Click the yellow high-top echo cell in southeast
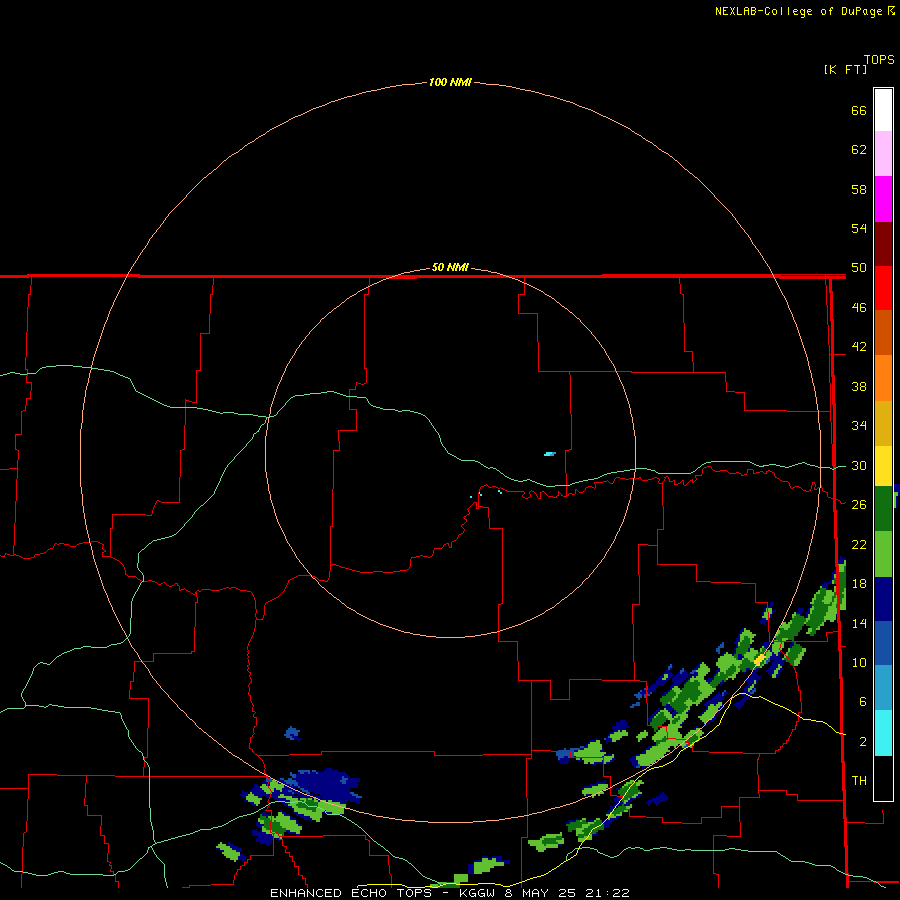The image size is (900, 900). [759, 660]
